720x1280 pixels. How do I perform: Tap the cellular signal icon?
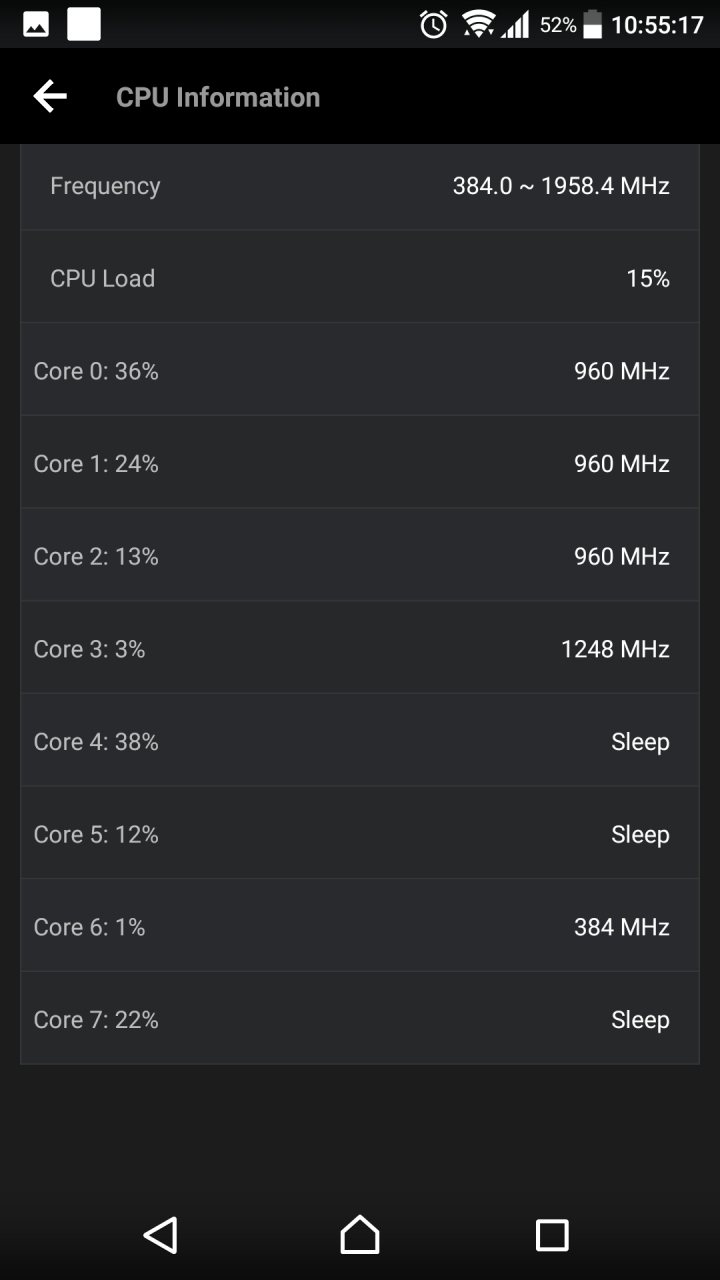coord(515,24)
